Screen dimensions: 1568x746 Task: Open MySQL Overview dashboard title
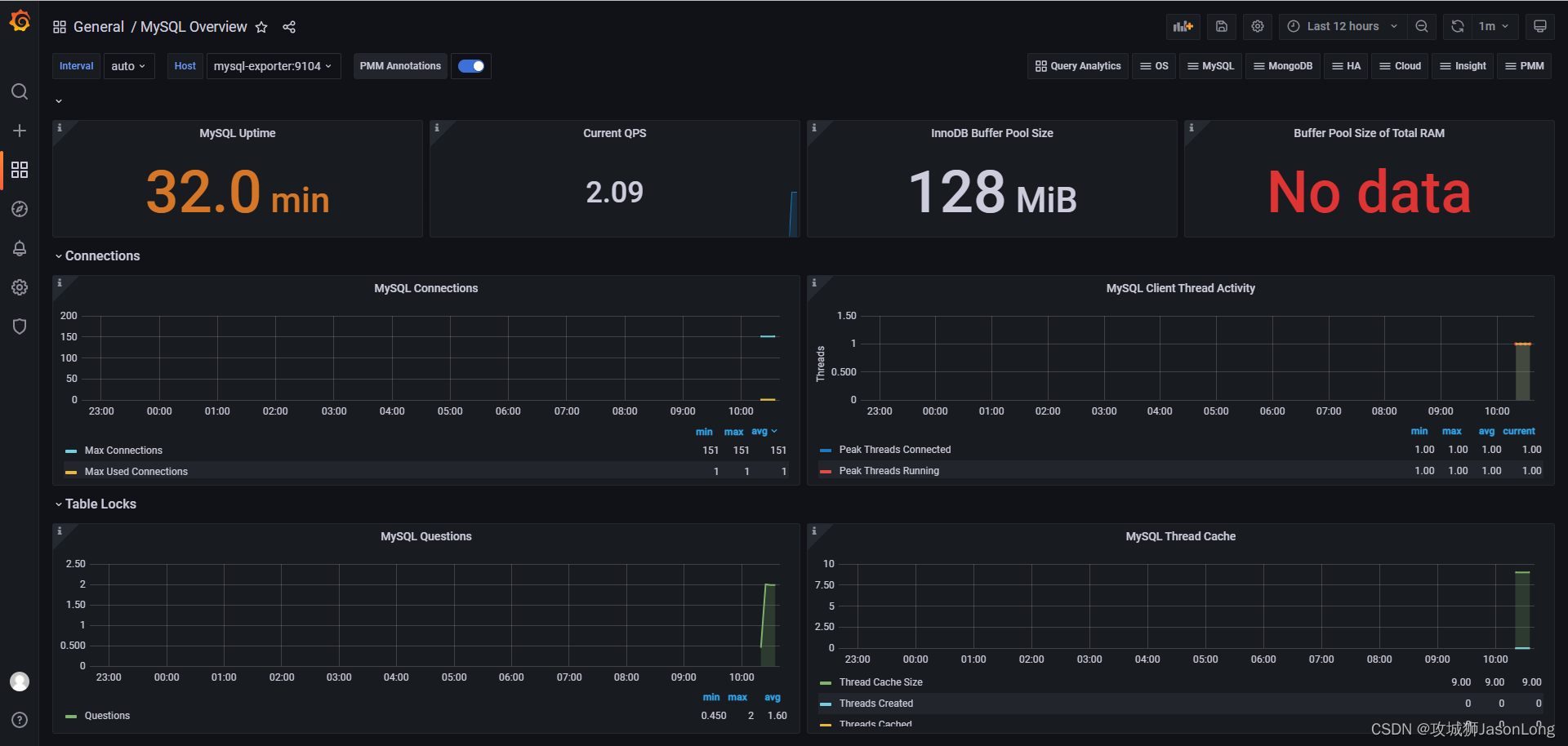click(x=194, y=27)
